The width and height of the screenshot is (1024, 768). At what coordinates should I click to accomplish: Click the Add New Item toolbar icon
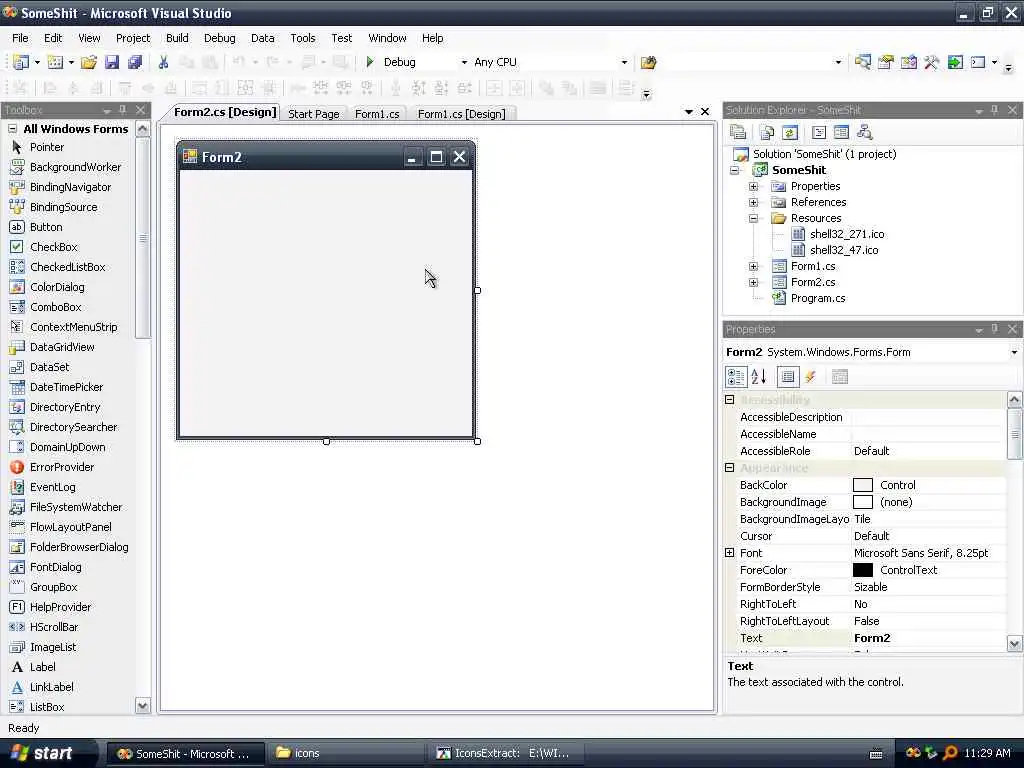56,62
